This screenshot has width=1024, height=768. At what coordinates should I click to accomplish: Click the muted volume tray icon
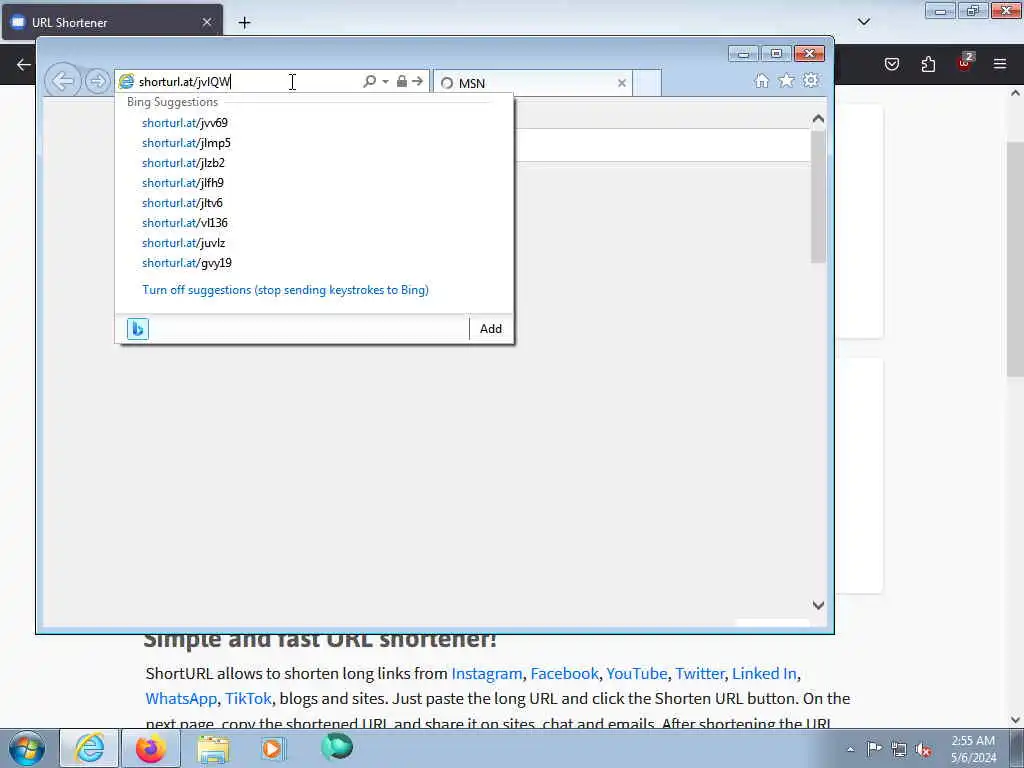point(923,750)
